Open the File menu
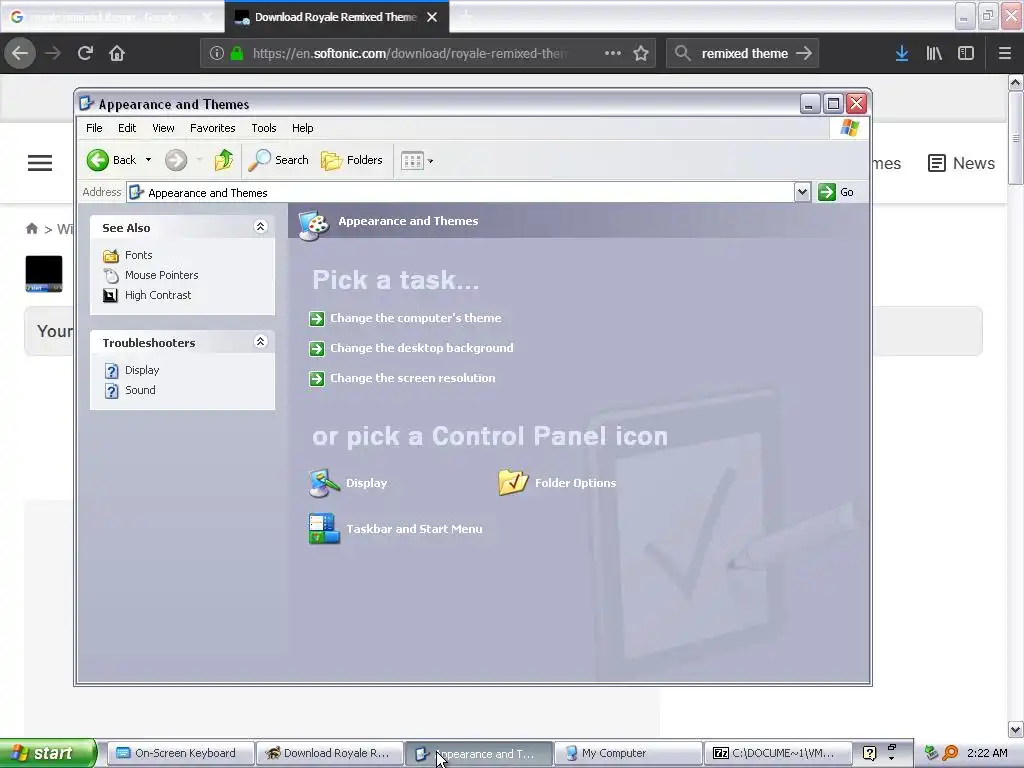This screenshot has width=1024, height=768. [94, 128]
